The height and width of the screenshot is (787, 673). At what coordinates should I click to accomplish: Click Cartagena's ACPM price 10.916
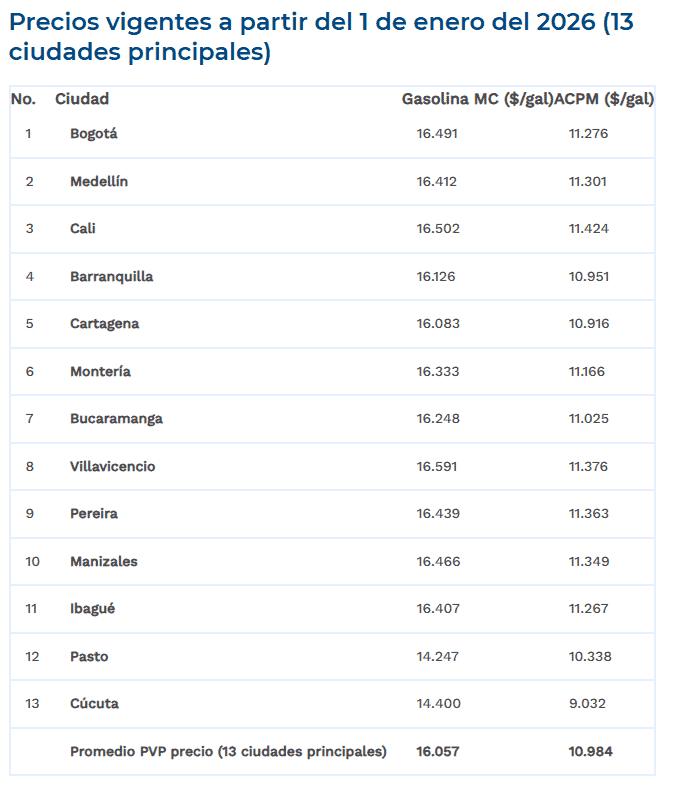point(589,324)
